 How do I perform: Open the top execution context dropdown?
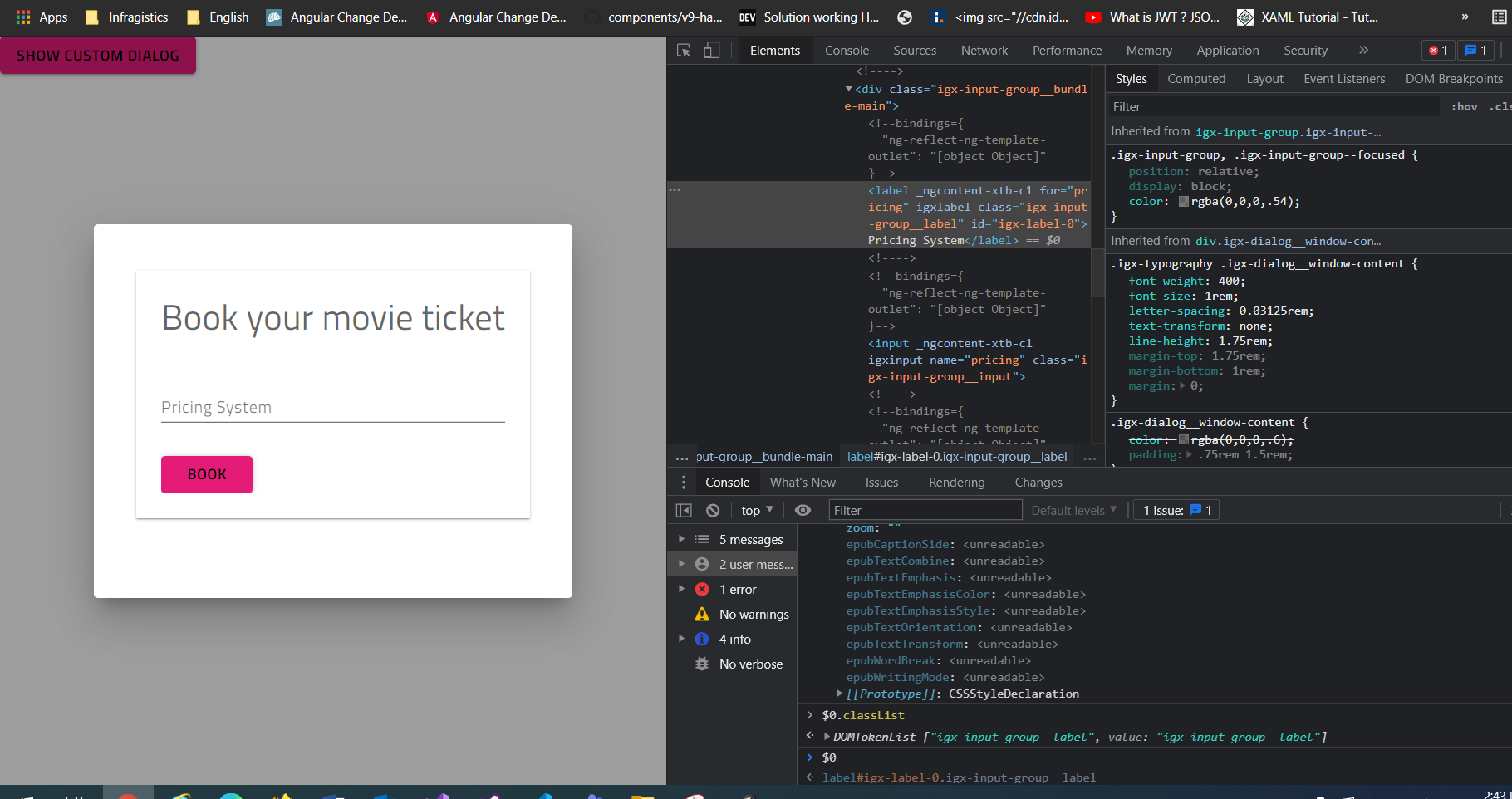pyautogui.click(x=755, y=509)
